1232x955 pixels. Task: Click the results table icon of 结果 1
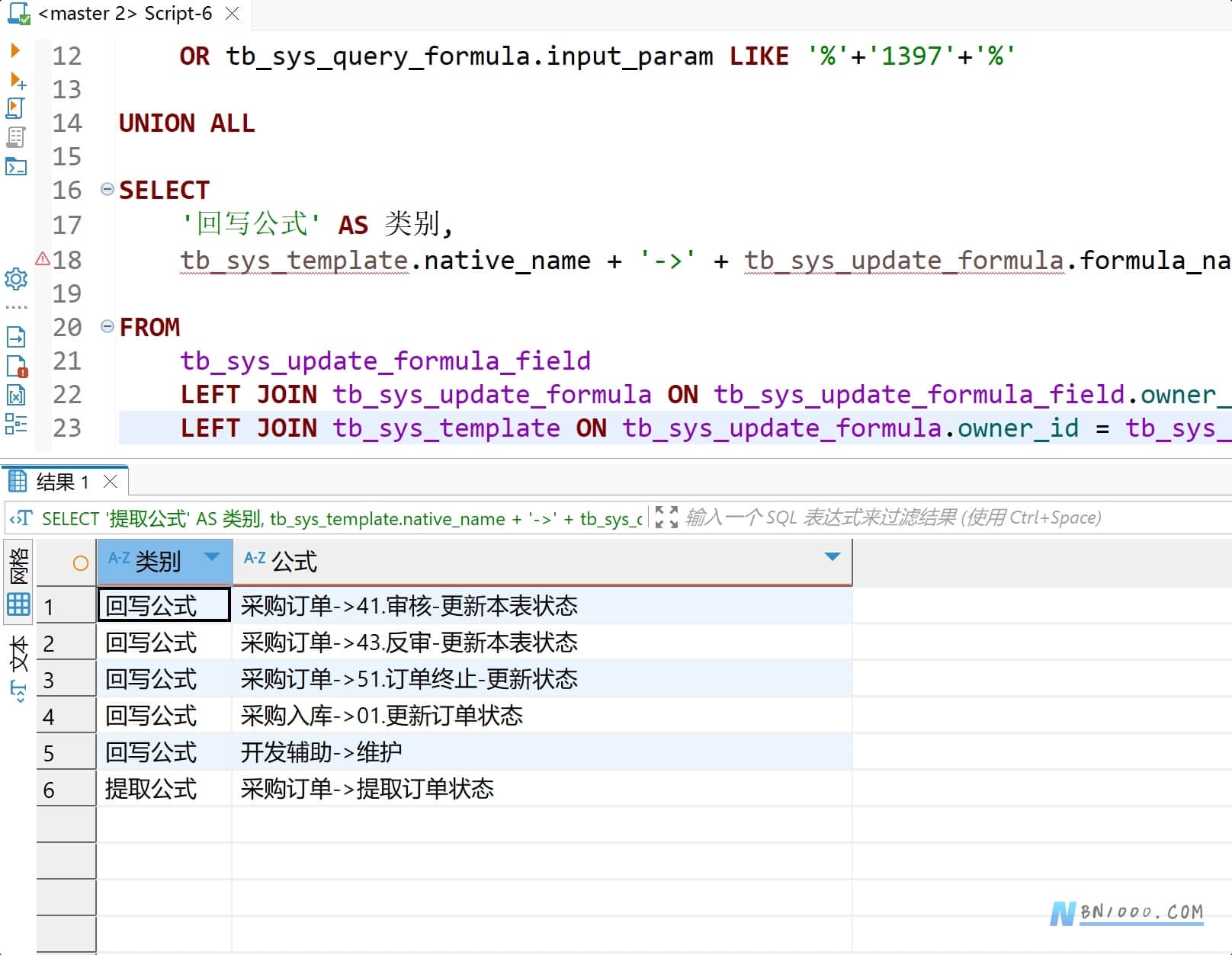(18, 481)
